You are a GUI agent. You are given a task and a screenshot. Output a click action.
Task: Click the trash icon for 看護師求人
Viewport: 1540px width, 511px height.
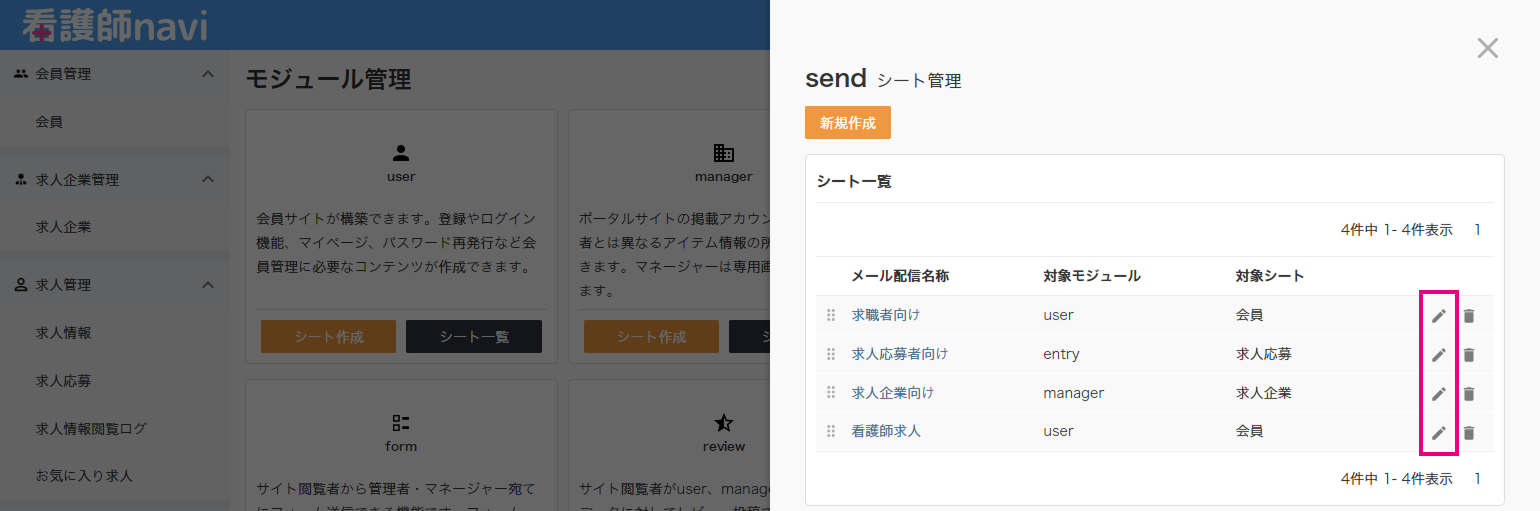point(1468,433)
